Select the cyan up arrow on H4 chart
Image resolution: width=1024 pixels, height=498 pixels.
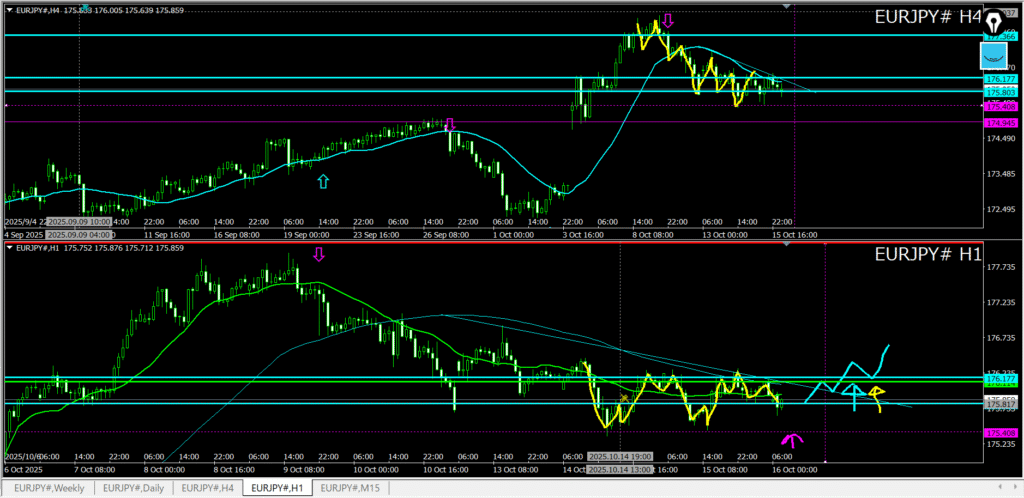[322, 181]
